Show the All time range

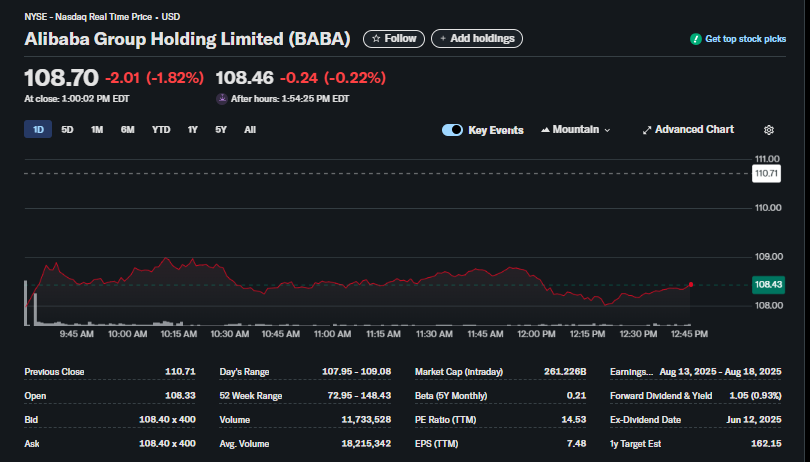(x=250, y=130)
